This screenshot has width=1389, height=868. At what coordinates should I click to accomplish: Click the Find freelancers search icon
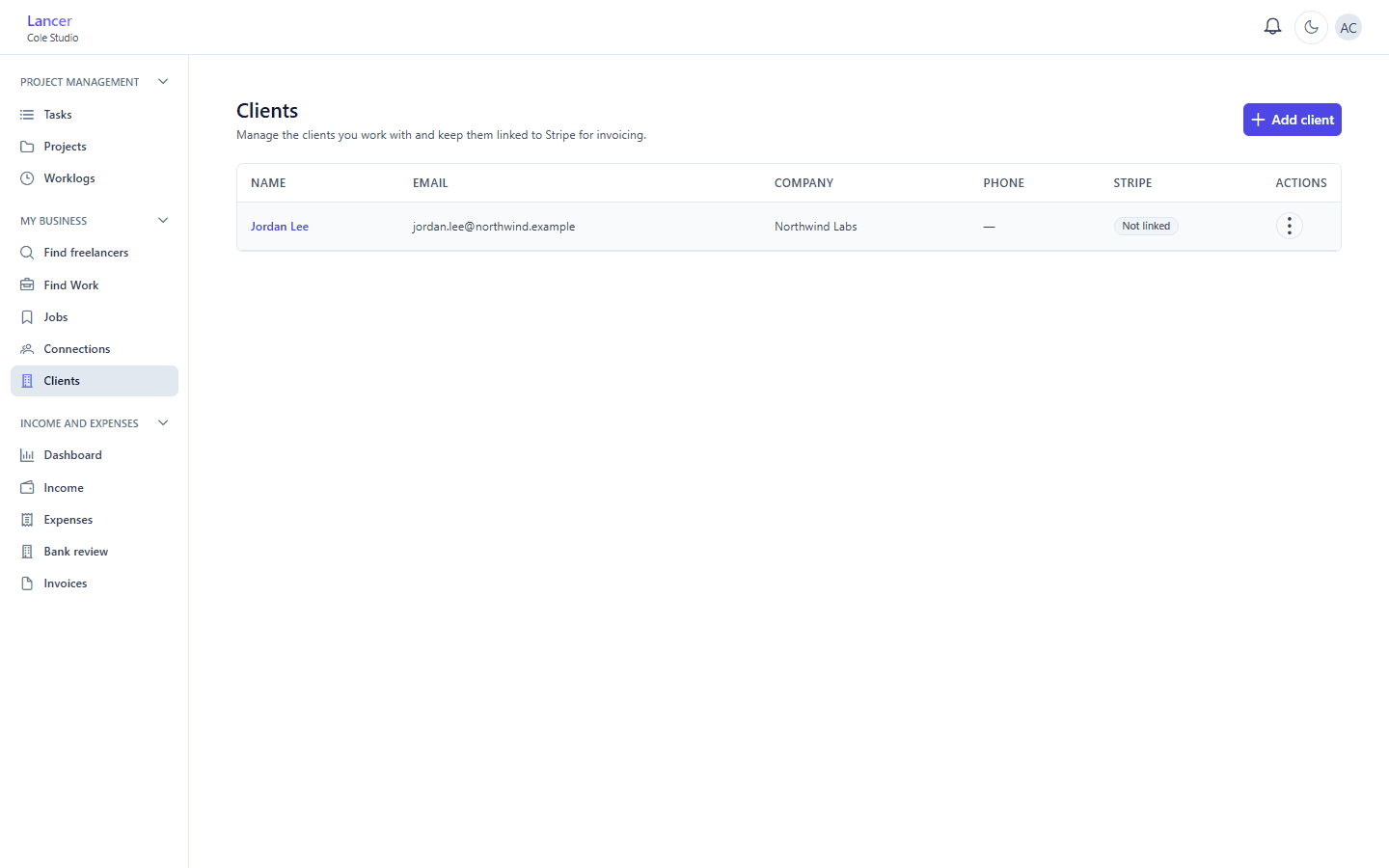(27, 253)
